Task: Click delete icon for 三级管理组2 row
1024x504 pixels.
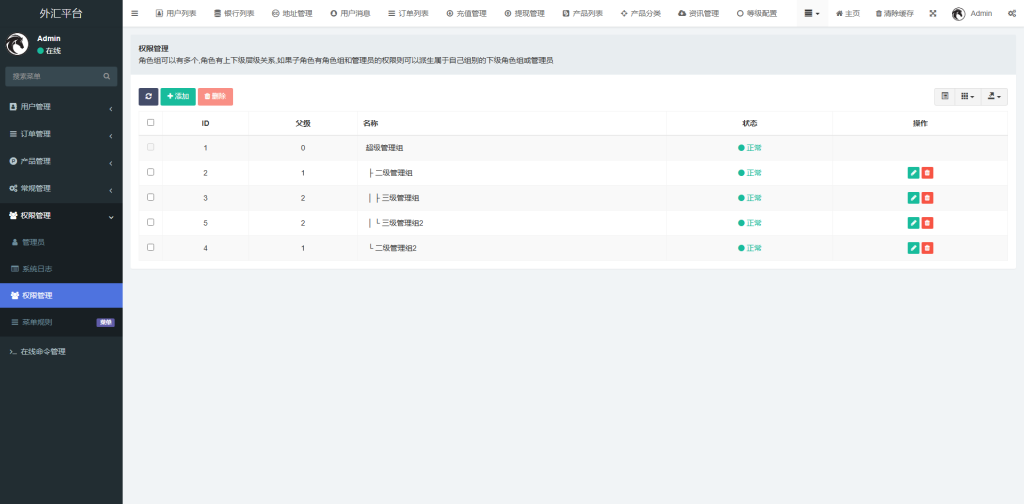Action: [927, 223]
